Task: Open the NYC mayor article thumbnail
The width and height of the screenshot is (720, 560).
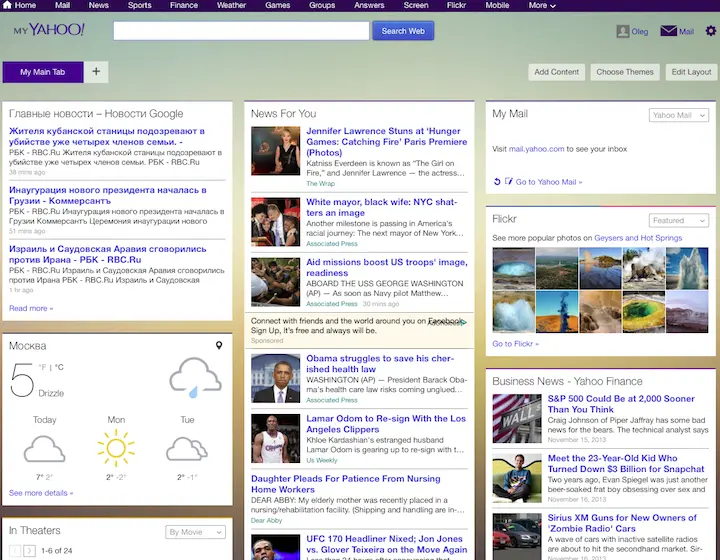Action: tap(276, 222)
